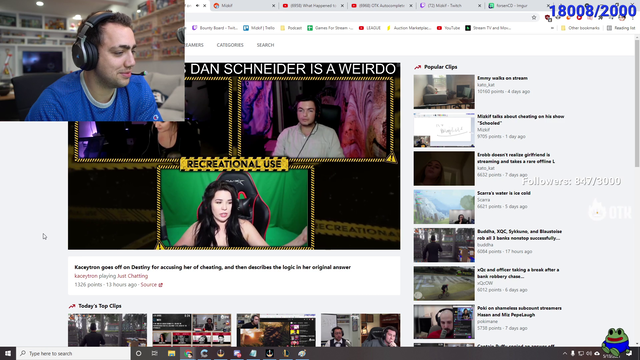The height and width of the screenshot is (360, 640).
Task: Play the Kaceytron clip in the video player
Action: pyautogui.click(x=234, y=156)
